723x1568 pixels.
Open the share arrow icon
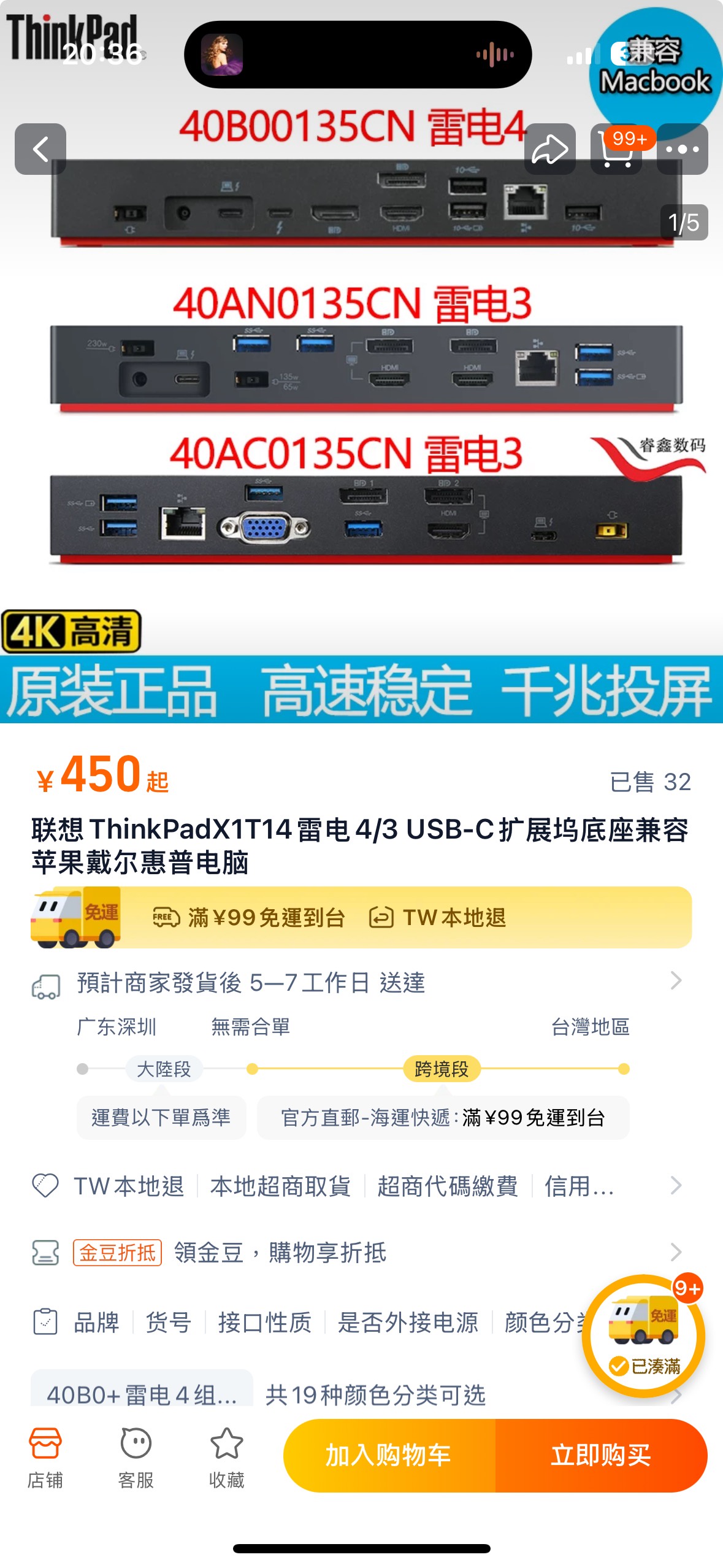coord(550,149)
